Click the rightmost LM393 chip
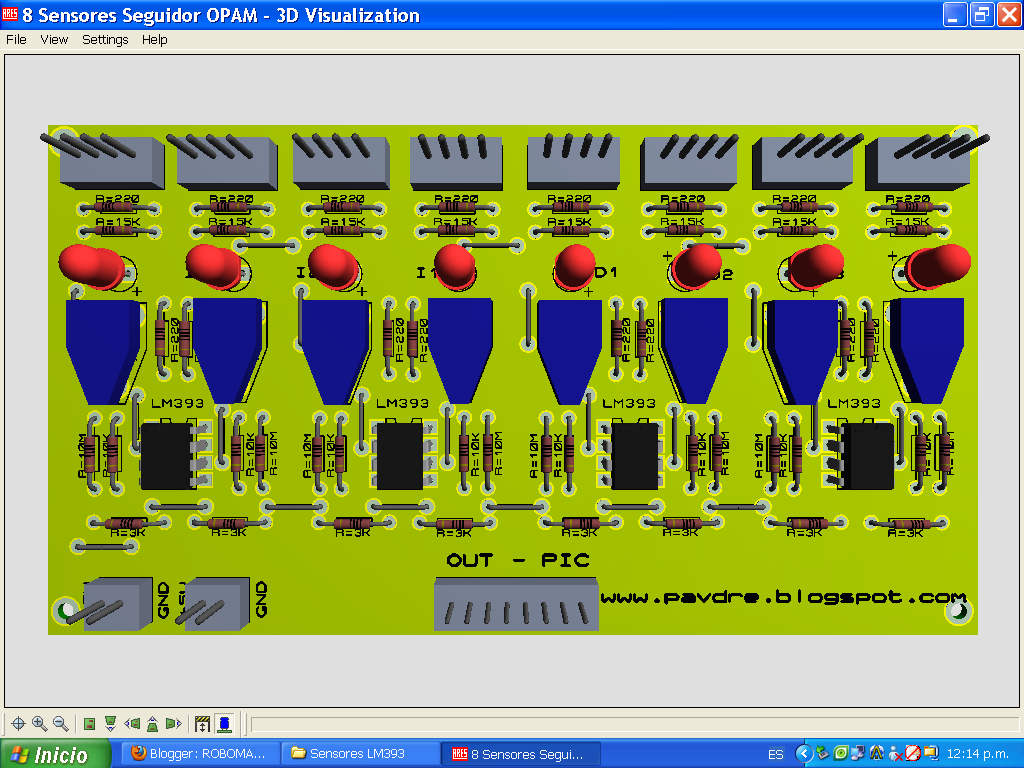1024x768 pixels. click(867, 456)
